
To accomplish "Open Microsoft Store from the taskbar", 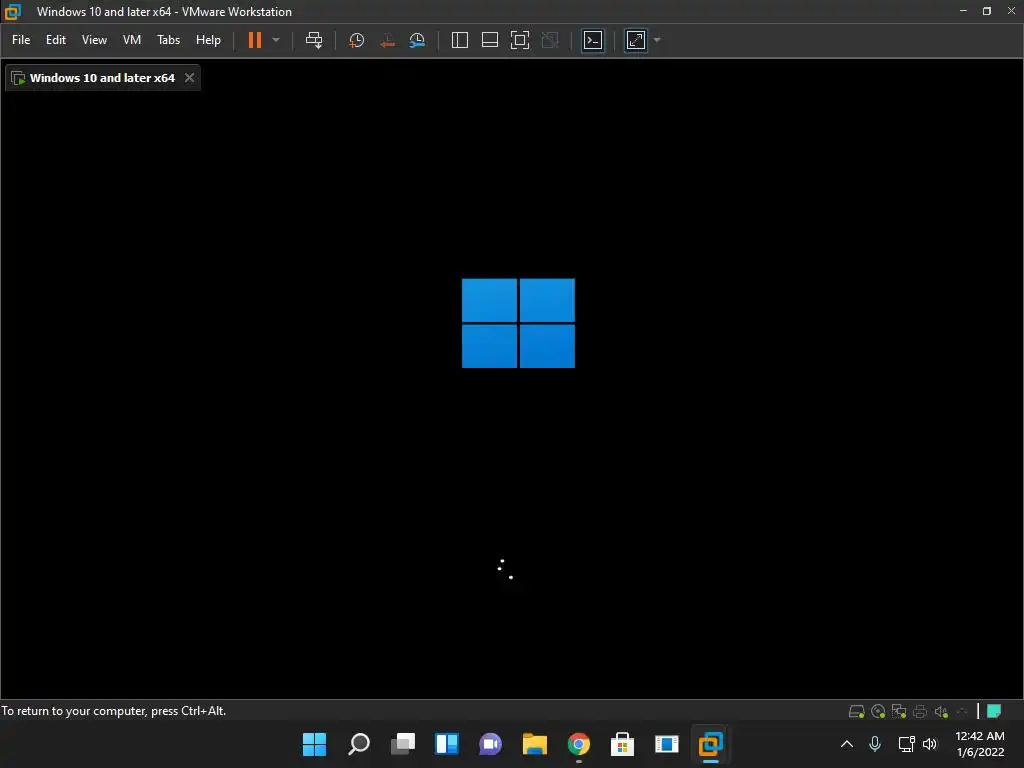I will [x=622, y=744].
